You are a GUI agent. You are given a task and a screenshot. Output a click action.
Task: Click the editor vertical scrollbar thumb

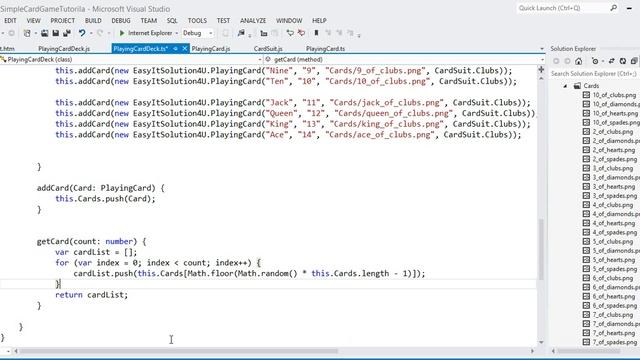tap(541, 250)
